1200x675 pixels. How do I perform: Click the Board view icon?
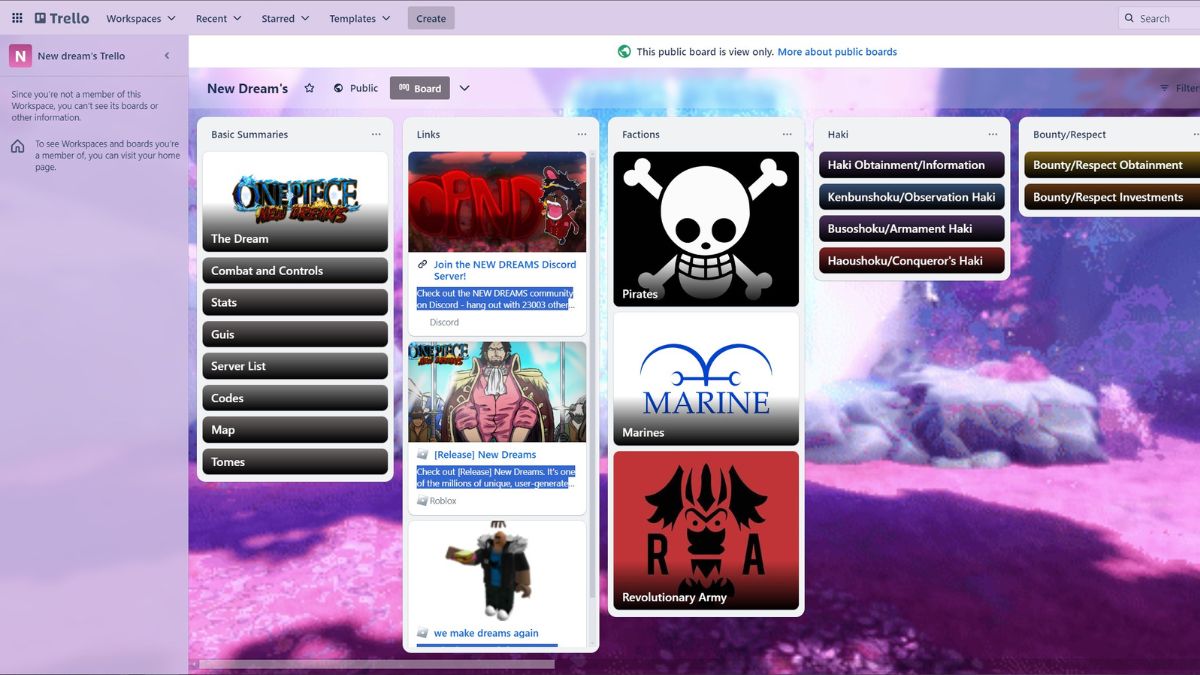point(403,88)
